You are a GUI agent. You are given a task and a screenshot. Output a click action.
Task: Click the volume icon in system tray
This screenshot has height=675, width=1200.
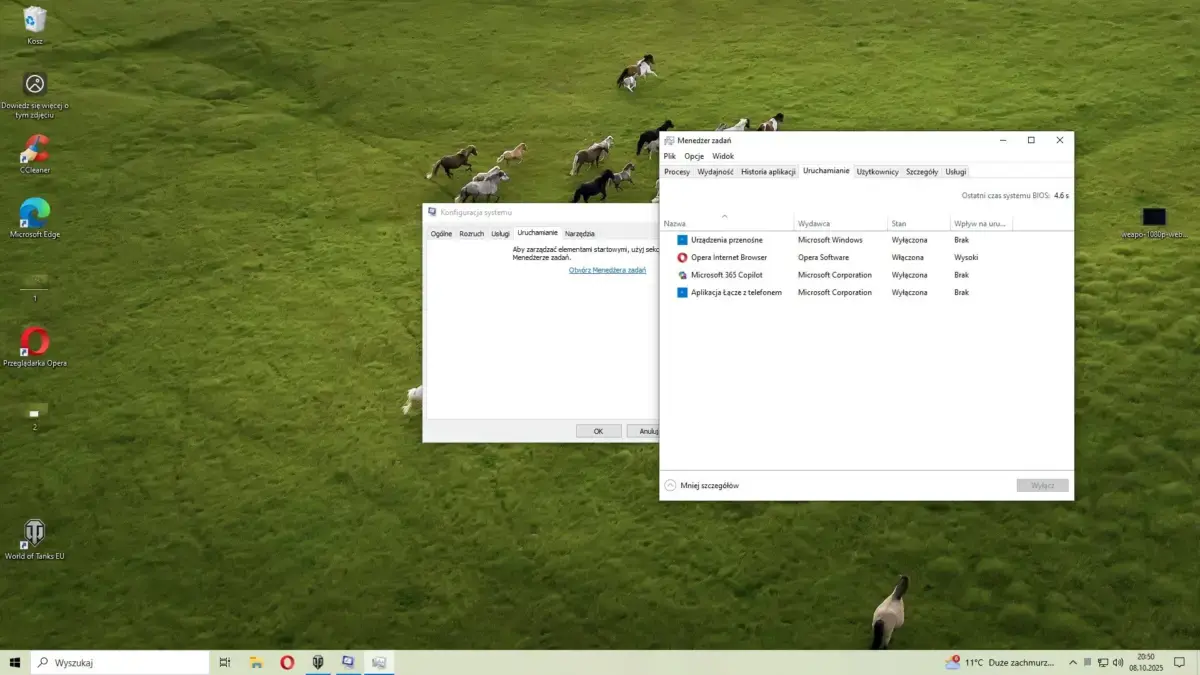pos(1118,662)
